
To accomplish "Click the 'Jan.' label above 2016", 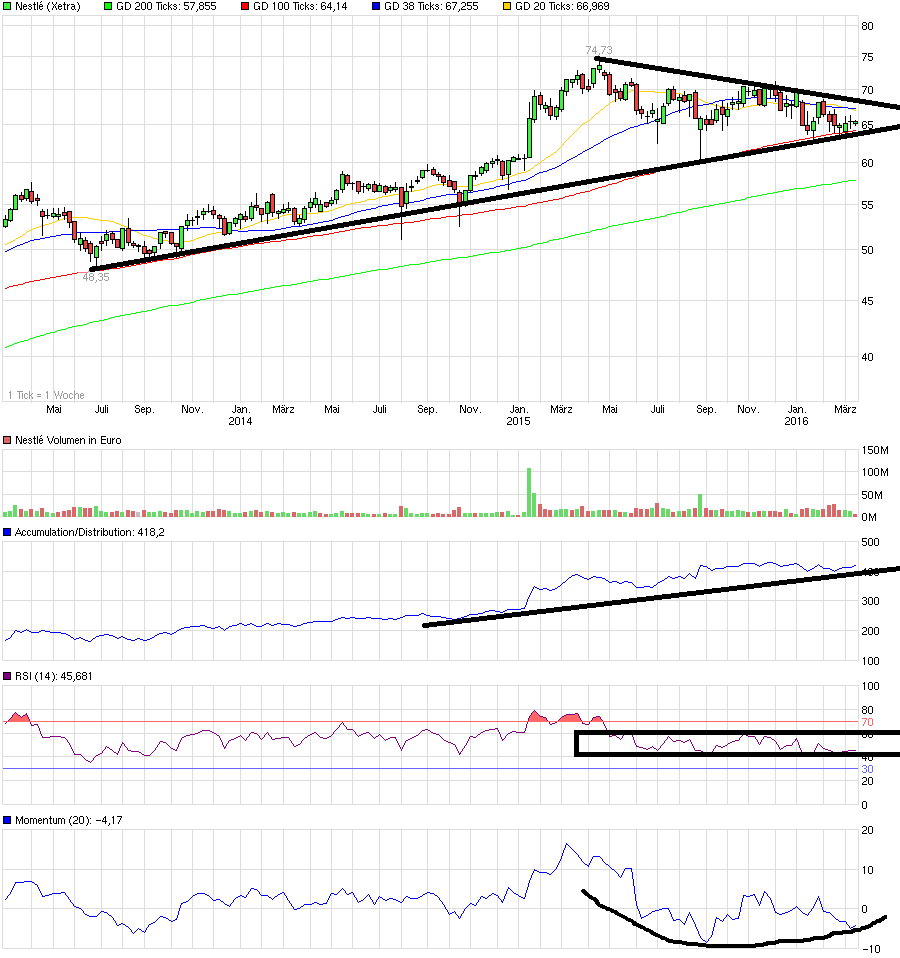I will pos(797,409).
